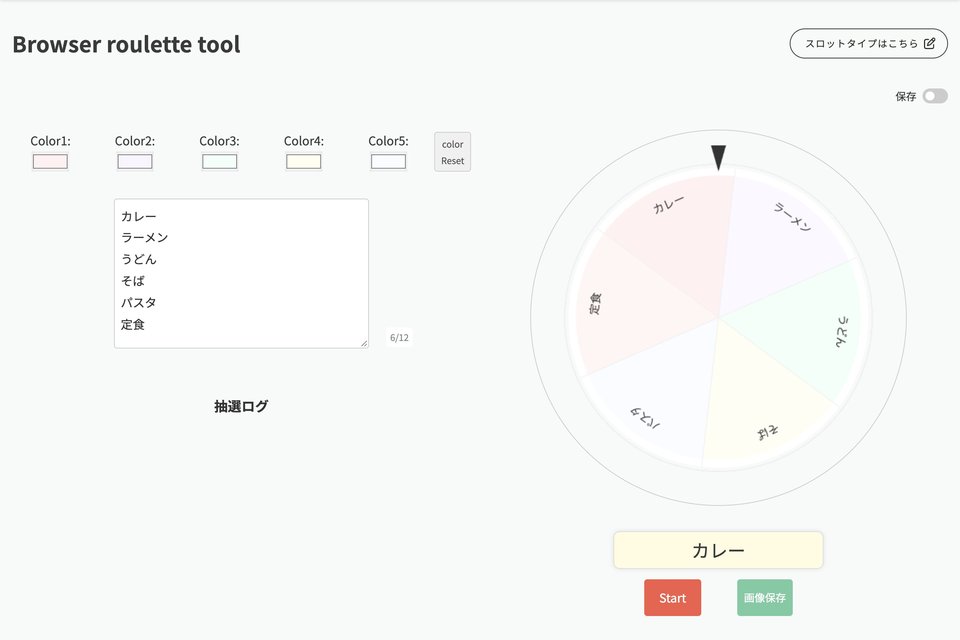The height and width of the screenshot is (640, 960).
Task: Click the Color5: label
Action: click(x=388, y=141)
